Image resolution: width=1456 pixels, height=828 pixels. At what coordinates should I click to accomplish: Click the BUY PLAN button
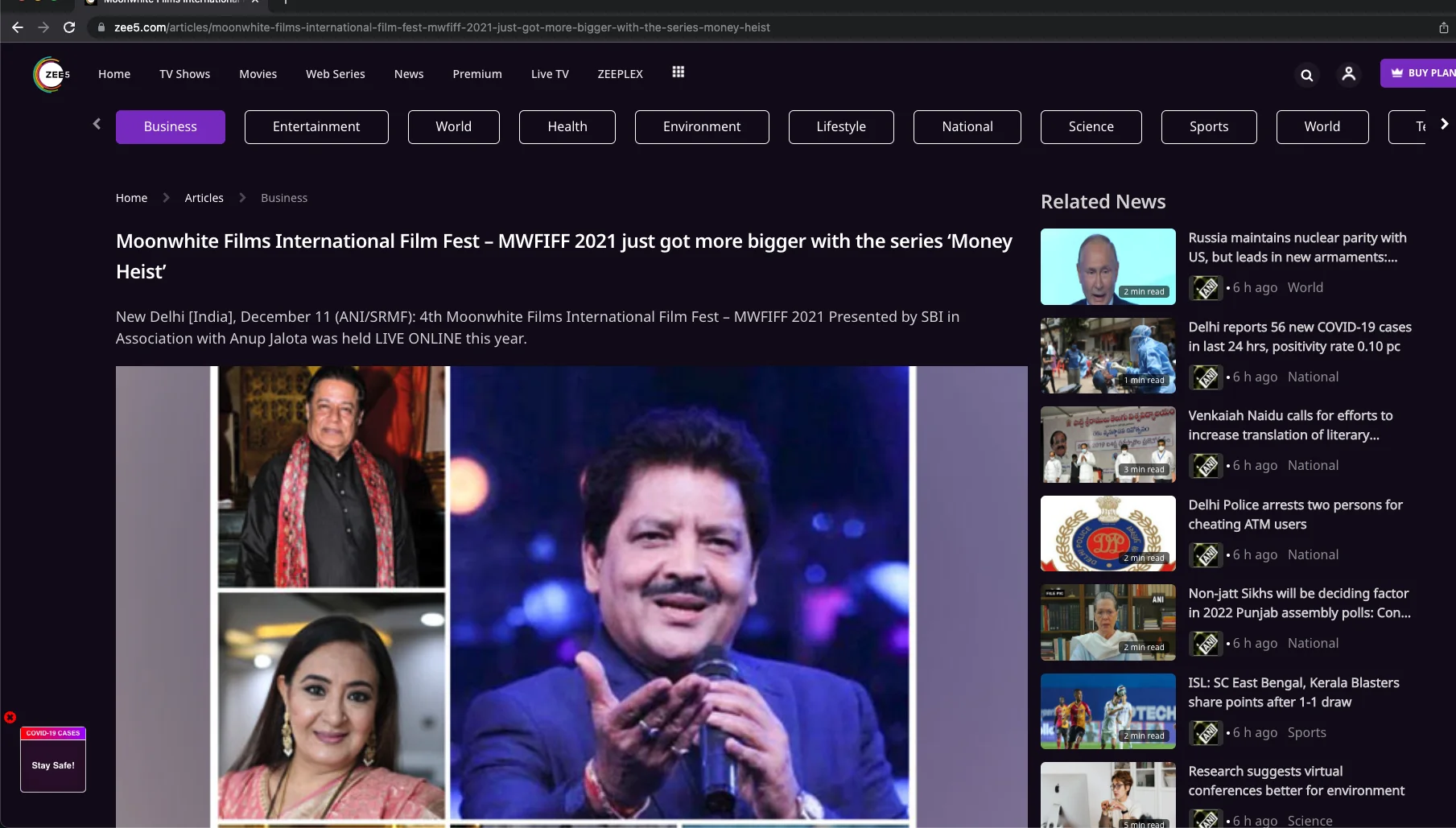1420,73
